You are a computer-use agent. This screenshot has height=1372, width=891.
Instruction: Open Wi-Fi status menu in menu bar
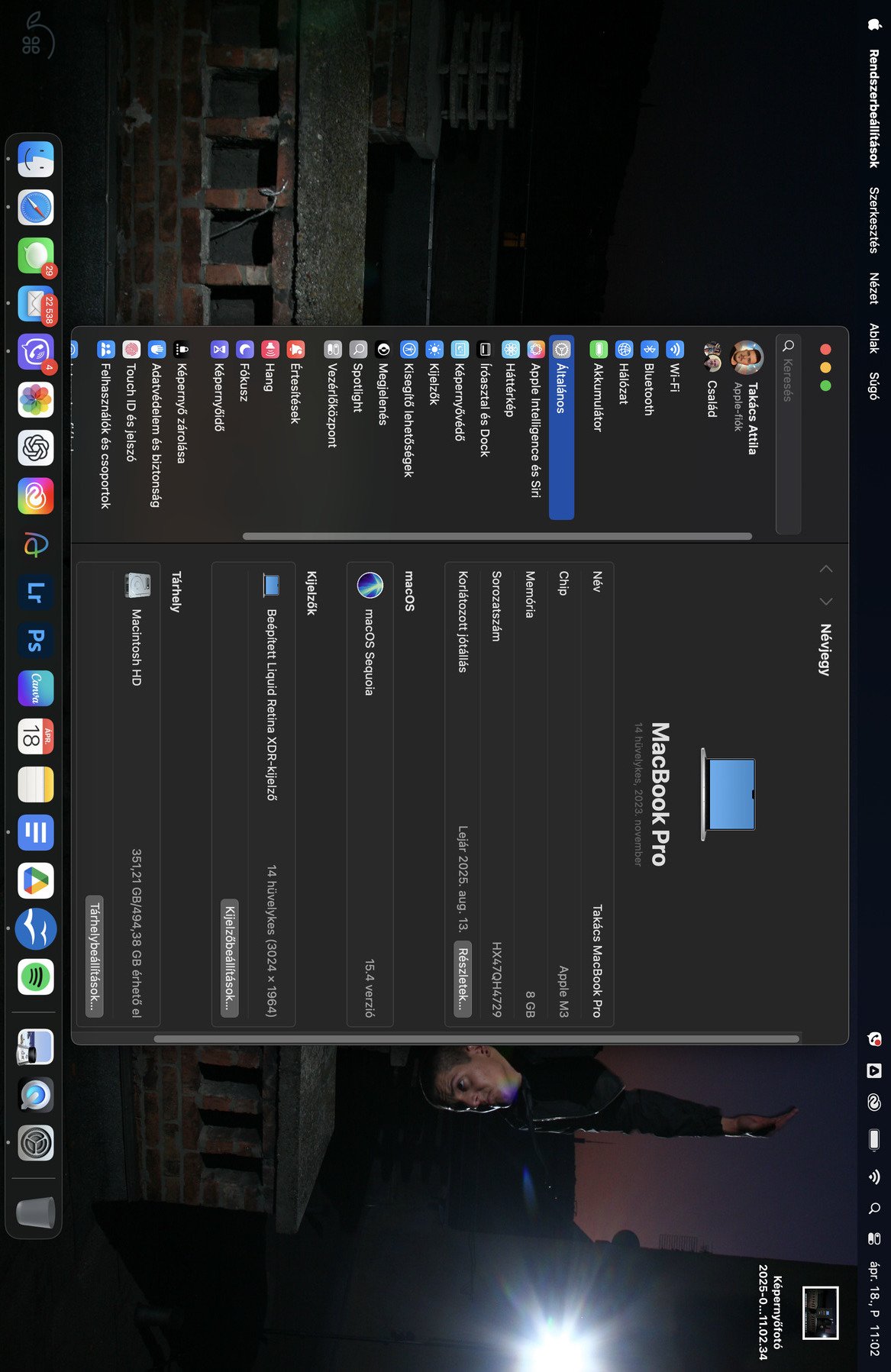click(x=874, y=1177)
